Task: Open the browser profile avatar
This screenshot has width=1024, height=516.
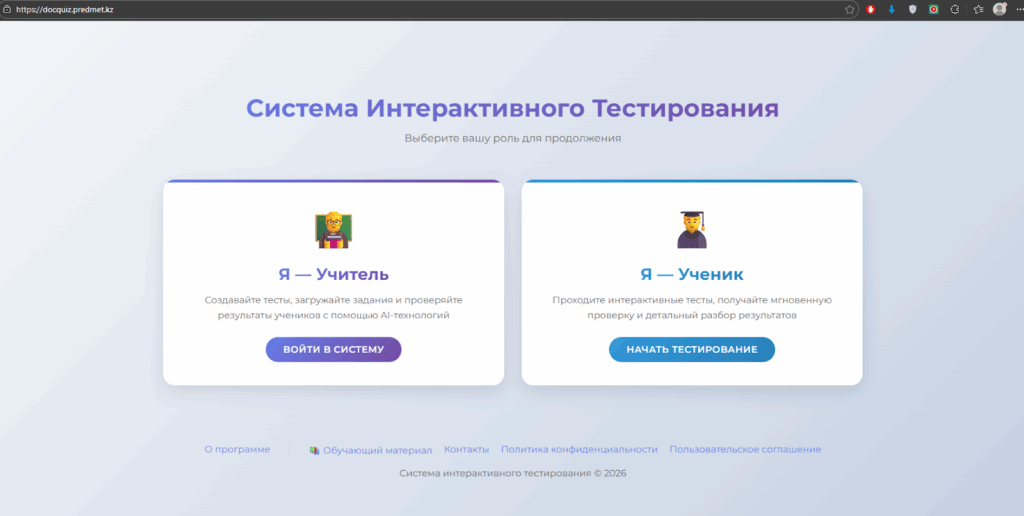Action: pyautogui.click(x=999, y=9)
